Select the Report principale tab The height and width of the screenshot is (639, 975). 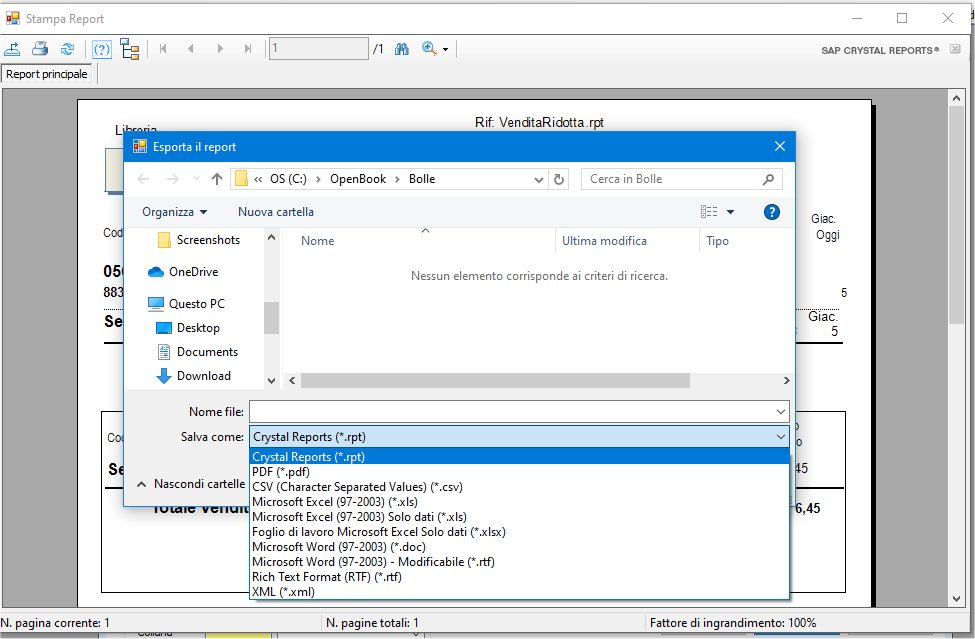[47, 74]
